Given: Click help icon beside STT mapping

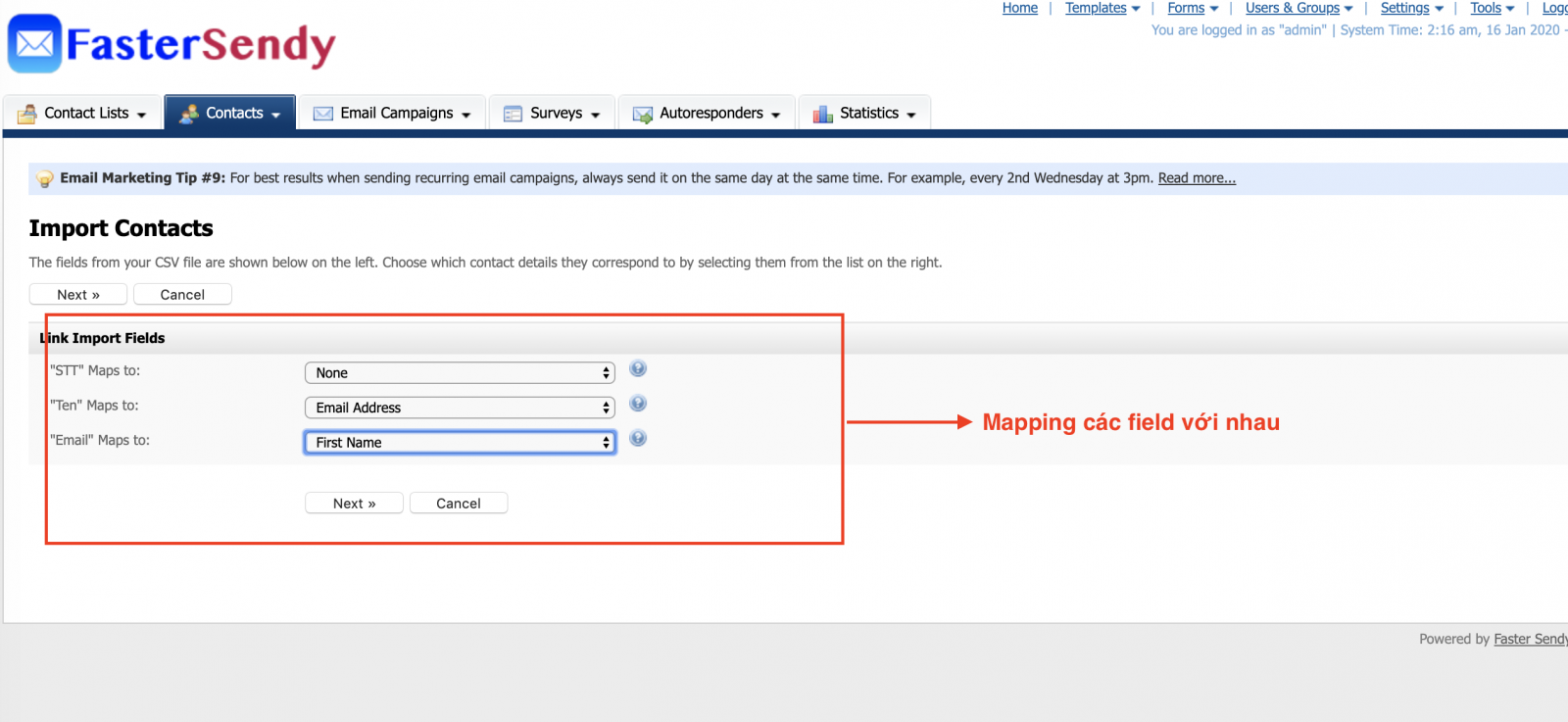Looking at the screenshot, I should (638, 369).
